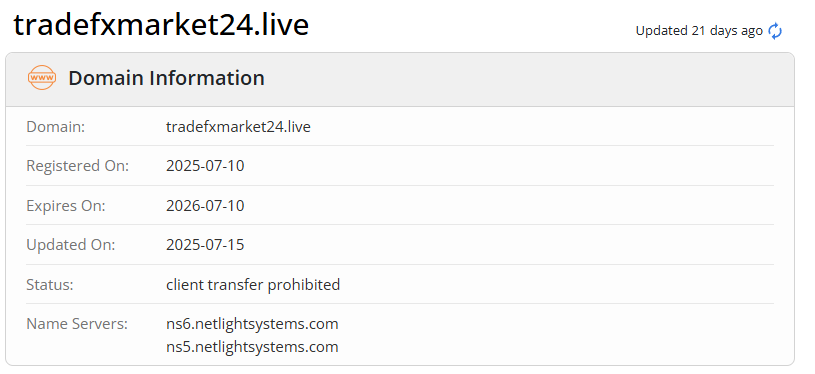This screenshot has height=374, width=815.
Task: Click the client transfer prohibited status
Action: click(253, 285)
